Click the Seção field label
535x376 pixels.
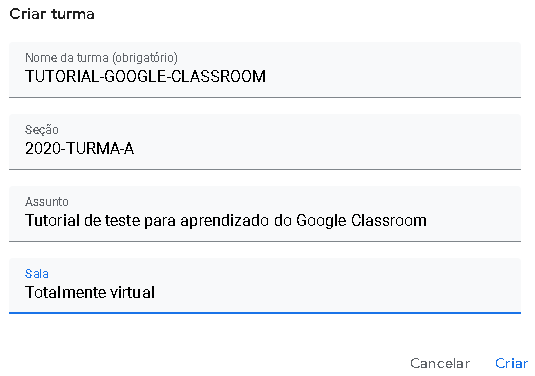click(42, 130)
